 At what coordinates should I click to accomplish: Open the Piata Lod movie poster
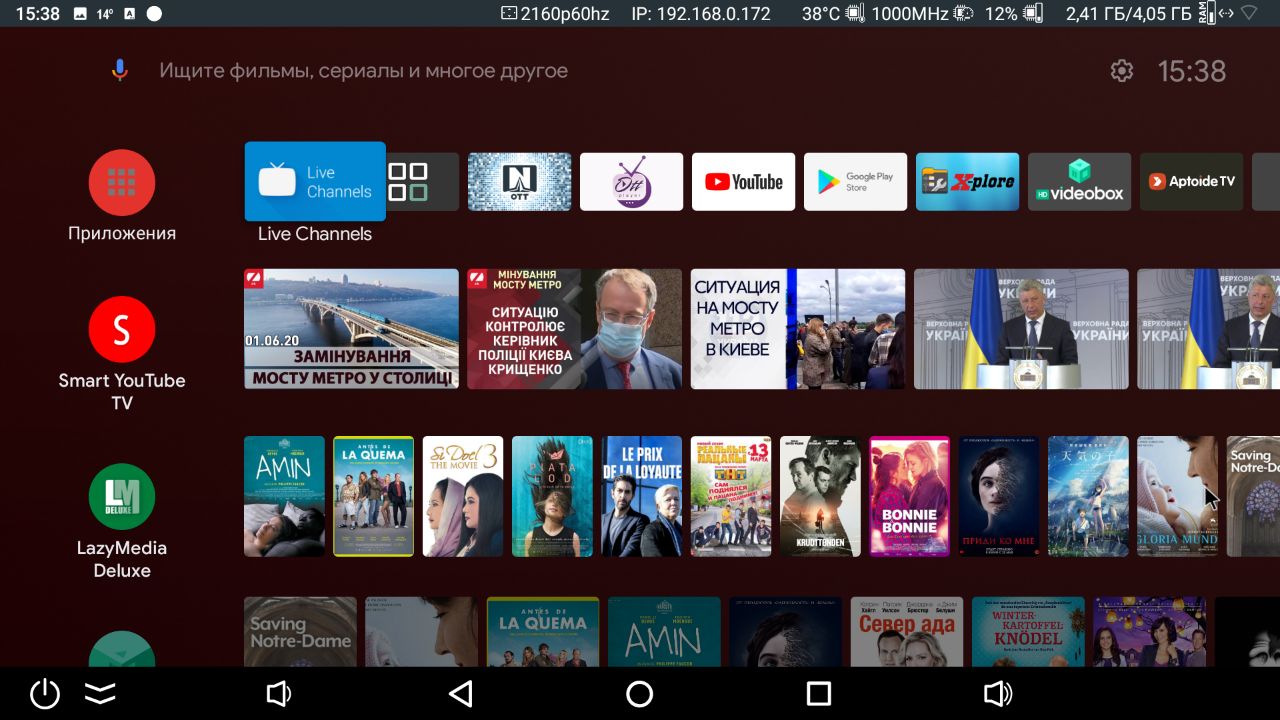tap(553, 496)
